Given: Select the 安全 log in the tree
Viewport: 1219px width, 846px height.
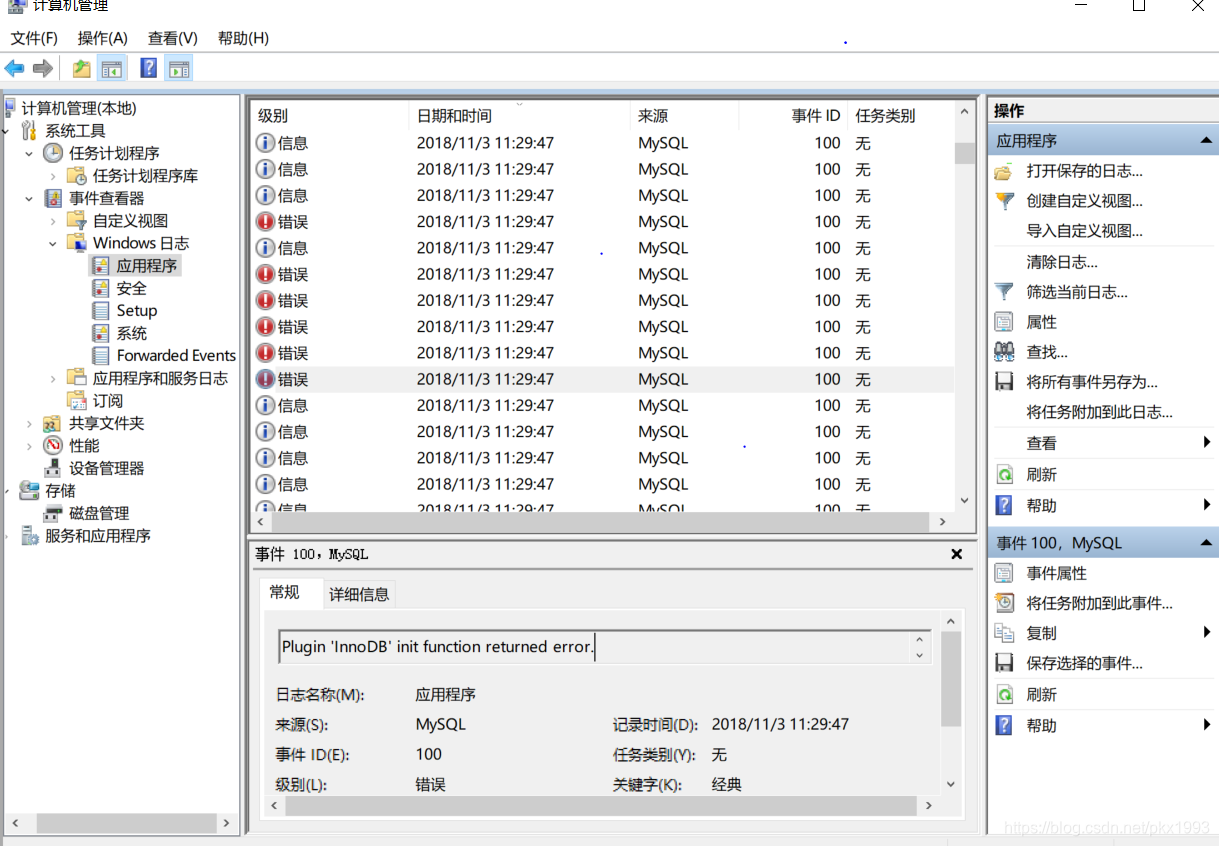Looking at the screenshot, I should (x=129, y=288).
